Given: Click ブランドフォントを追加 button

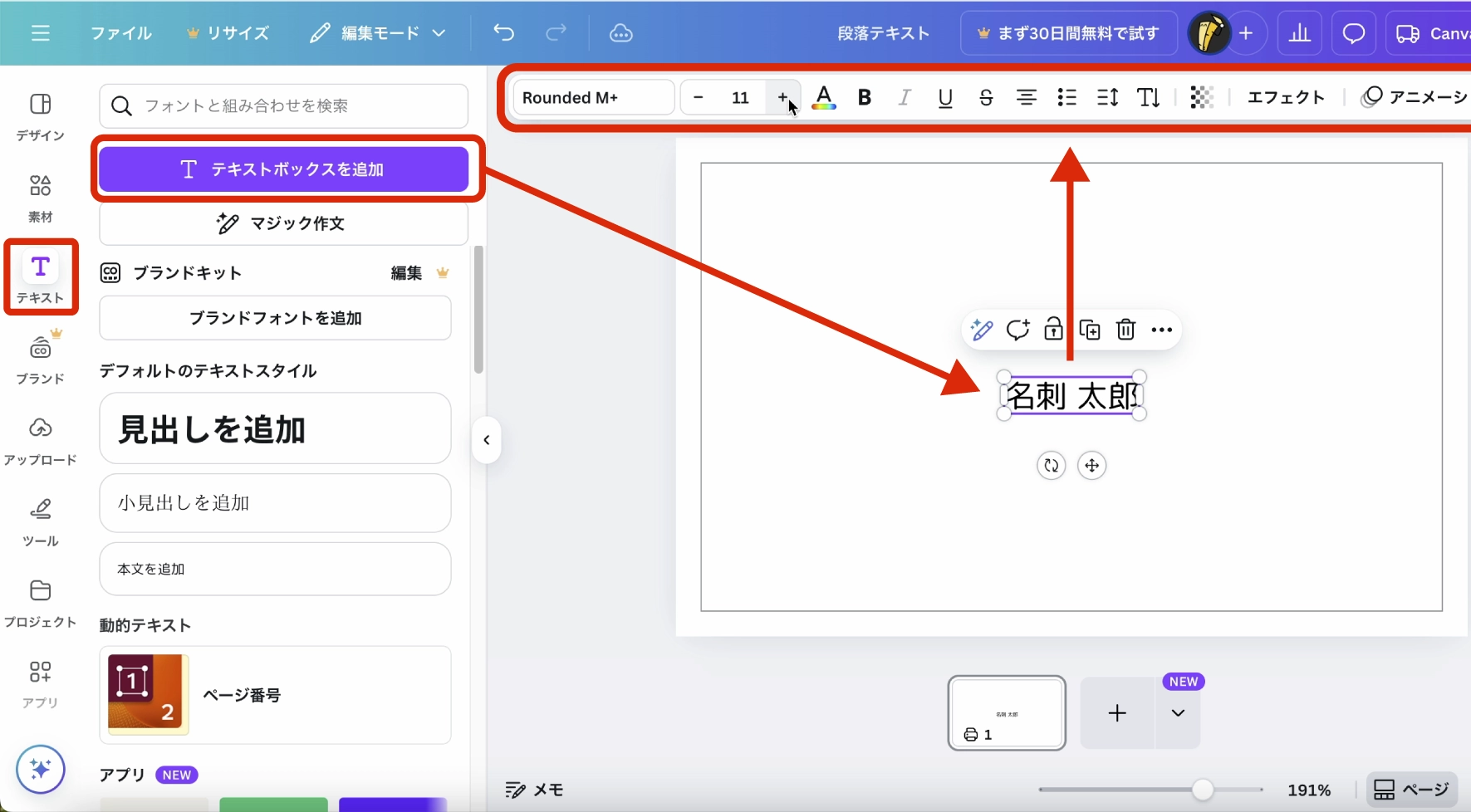Looking at the screenshot, I should pyautogui.click(x=275, y=318).
